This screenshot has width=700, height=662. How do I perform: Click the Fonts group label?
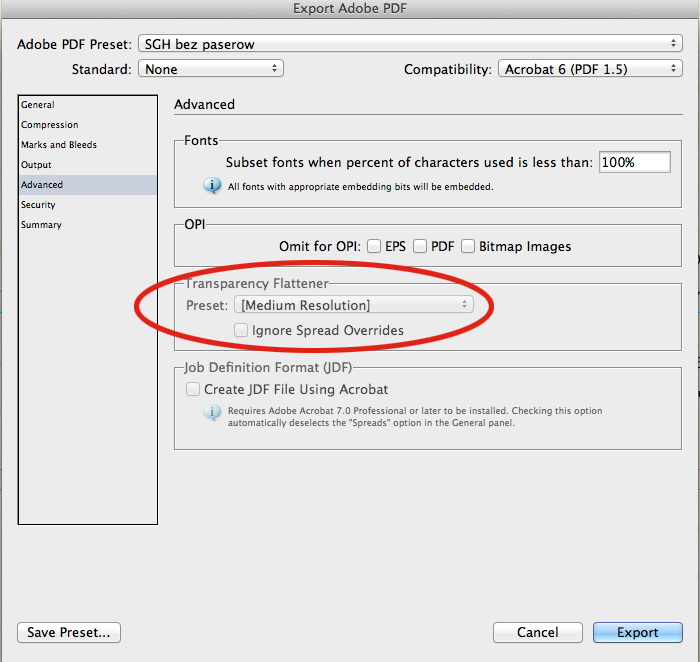point(201,141)
